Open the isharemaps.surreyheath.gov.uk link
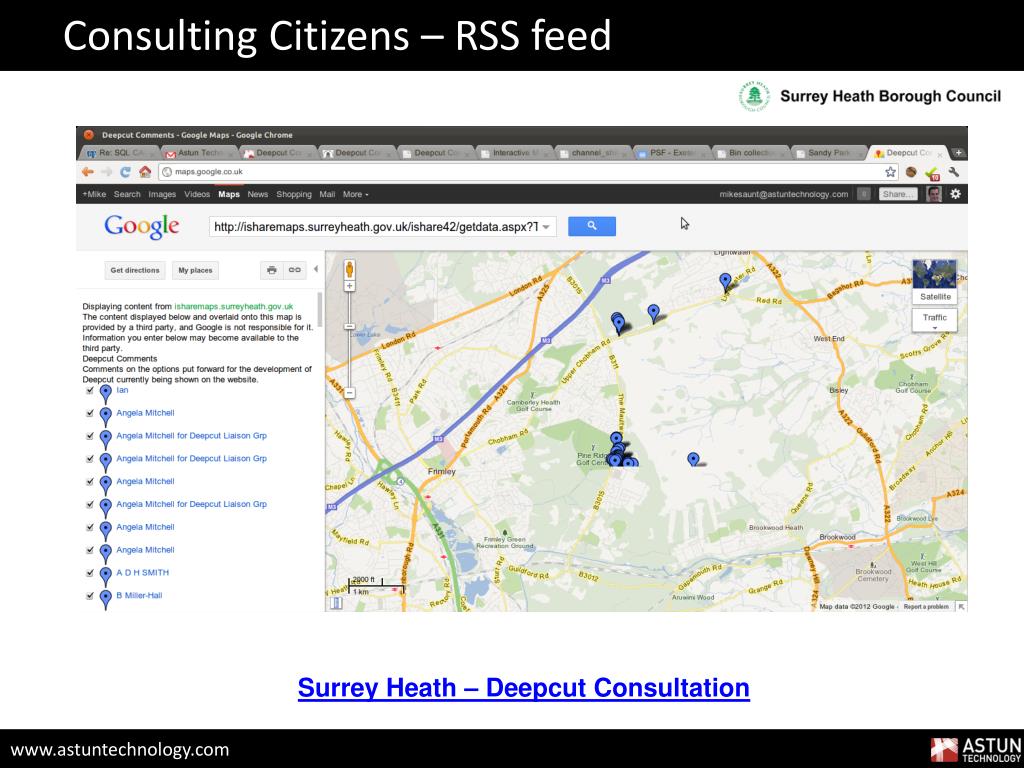This screenshot has height=768, width=1024. [x=234, y=306]
